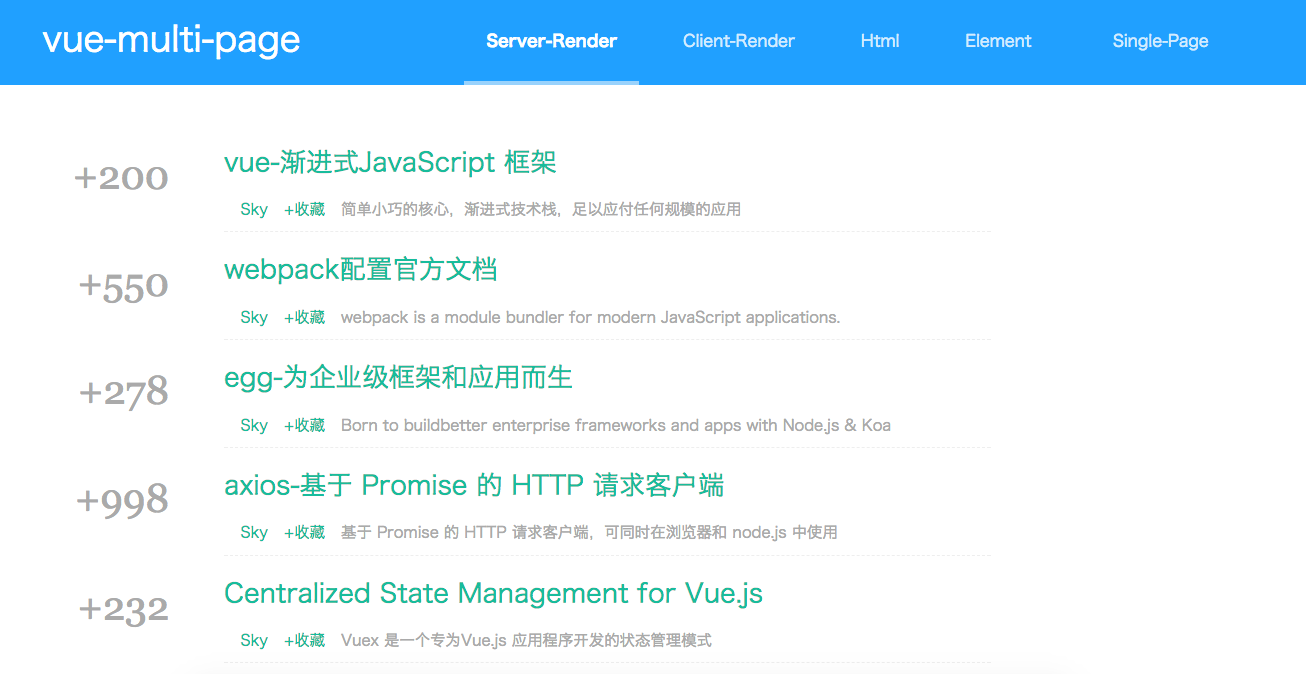Click +收藏 for the Vuex article
This screenshot has width=1306, height=674.
(x=304, y=640)
